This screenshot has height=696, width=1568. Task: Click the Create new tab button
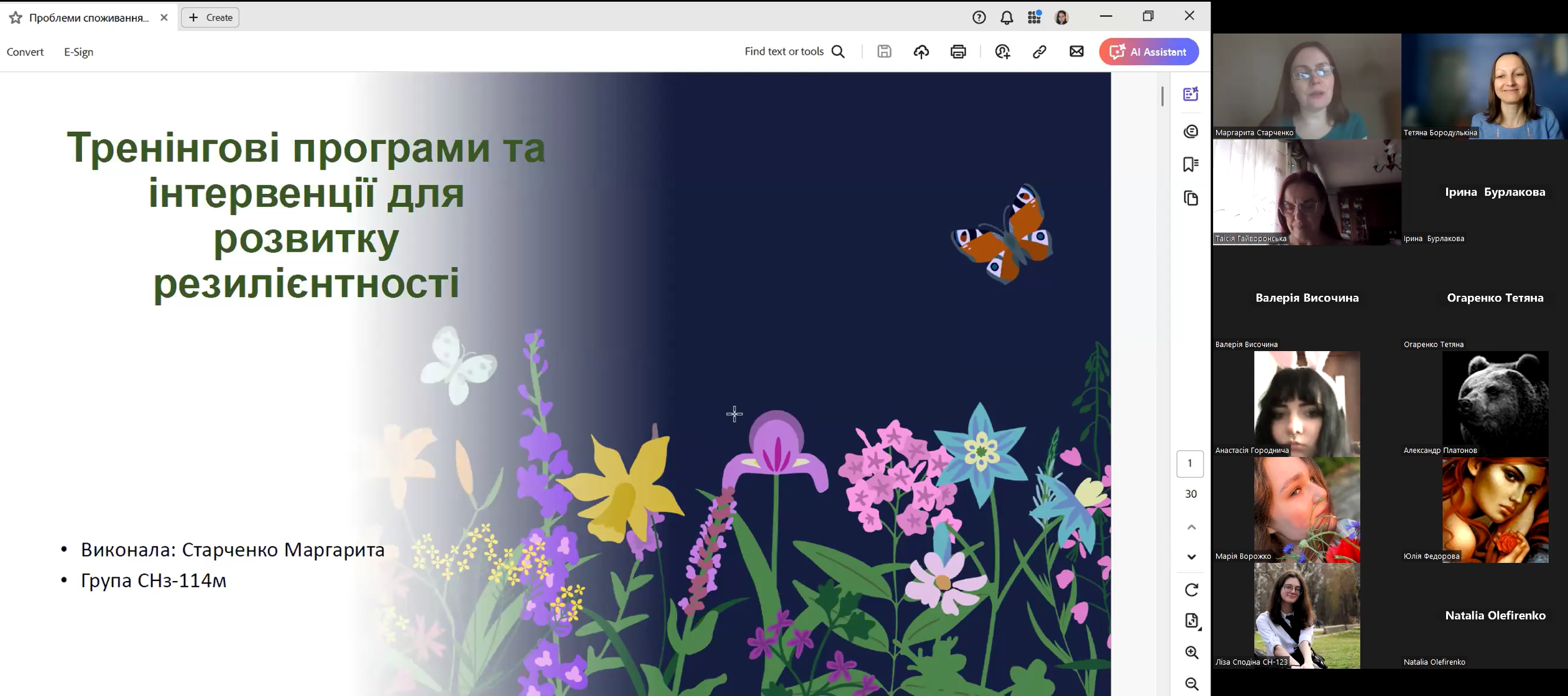pos(210,17)
